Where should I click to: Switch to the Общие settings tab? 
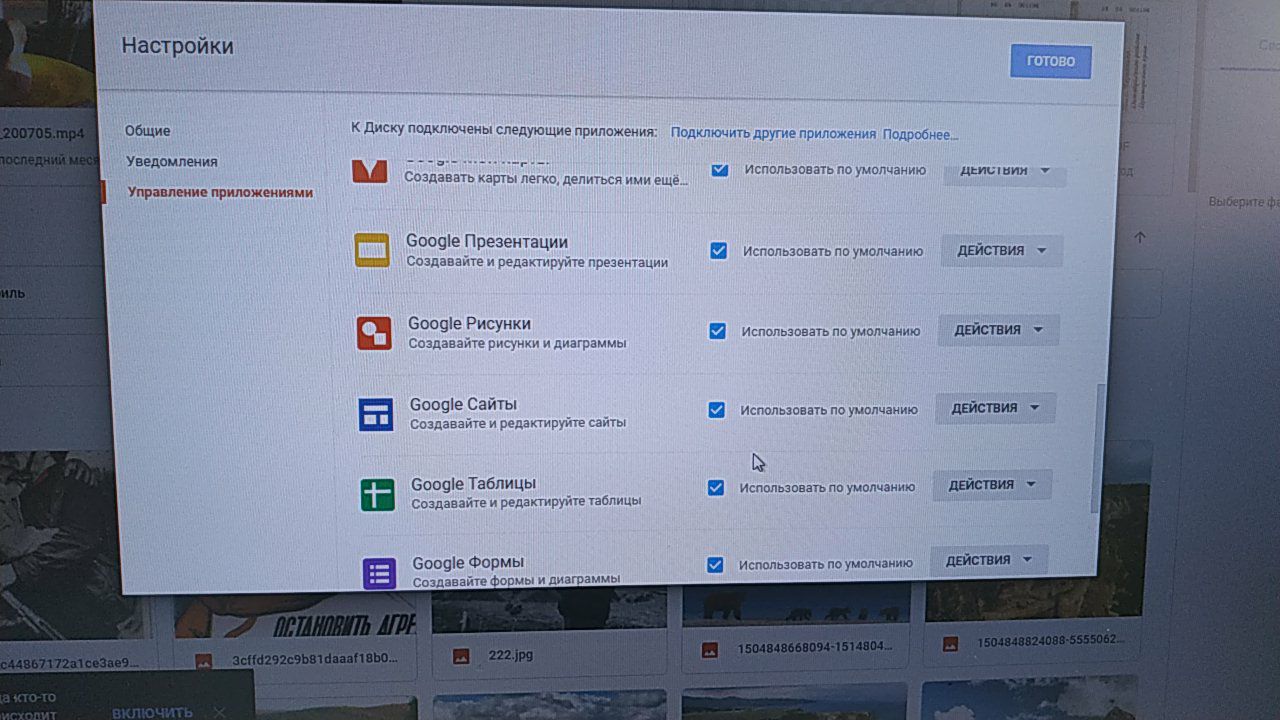pyautogui.click(x=148, y=131)
